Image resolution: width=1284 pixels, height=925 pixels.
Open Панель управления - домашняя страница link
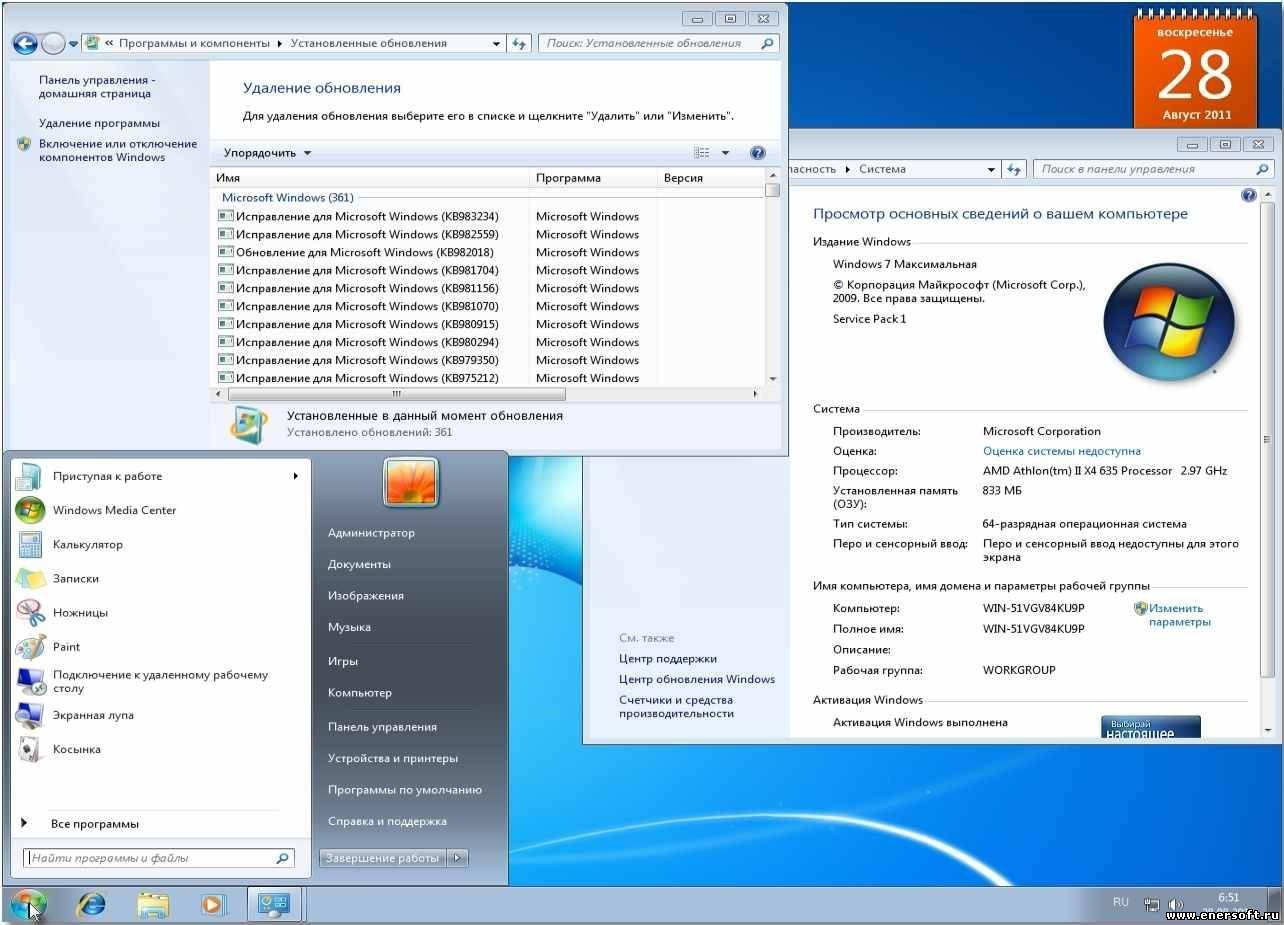pyautogui.click(x=95, y=87)
